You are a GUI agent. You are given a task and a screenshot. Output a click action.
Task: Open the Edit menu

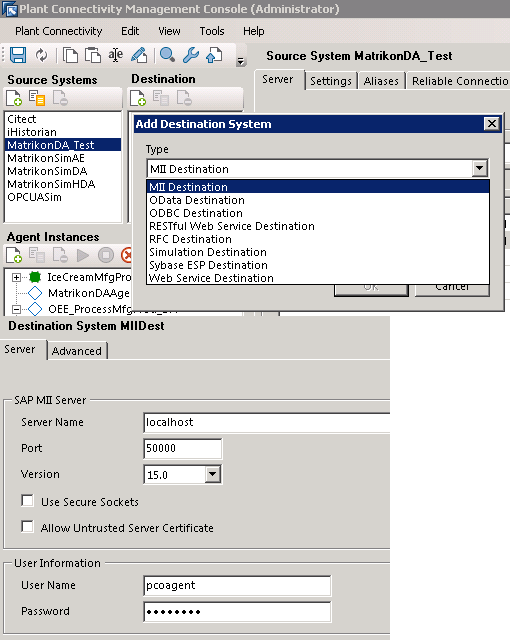pos(130,31)
